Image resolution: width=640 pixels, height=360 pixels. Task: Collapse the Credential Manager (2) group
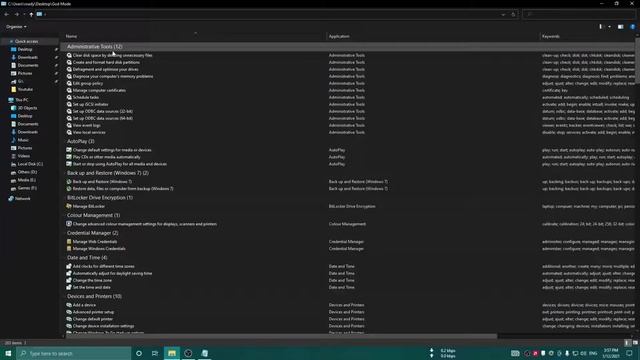pos(93,233)
